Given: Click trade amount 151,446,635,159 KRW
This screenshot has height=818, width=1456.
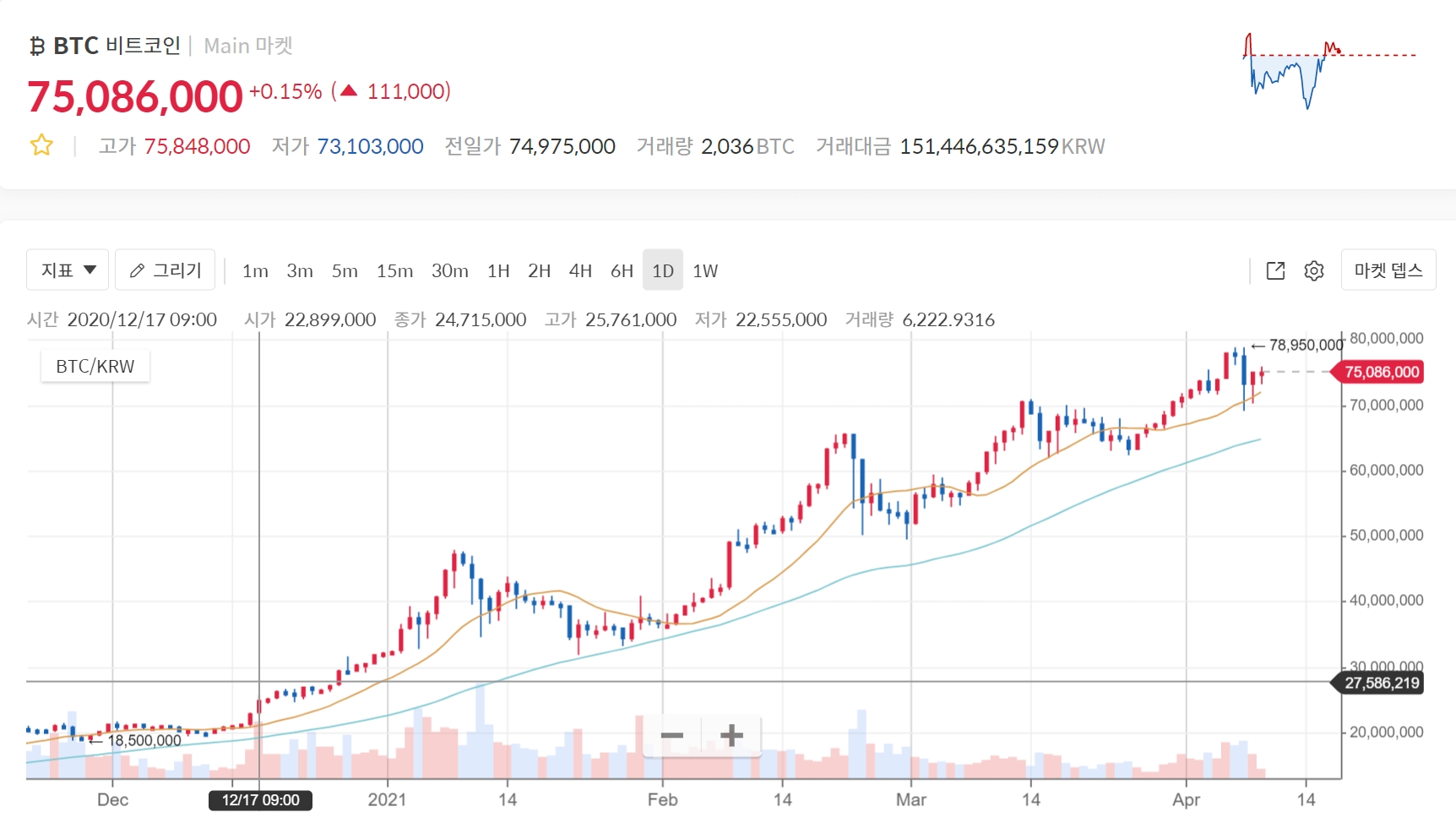Looking at the screenshot, I should [1002, 146].
